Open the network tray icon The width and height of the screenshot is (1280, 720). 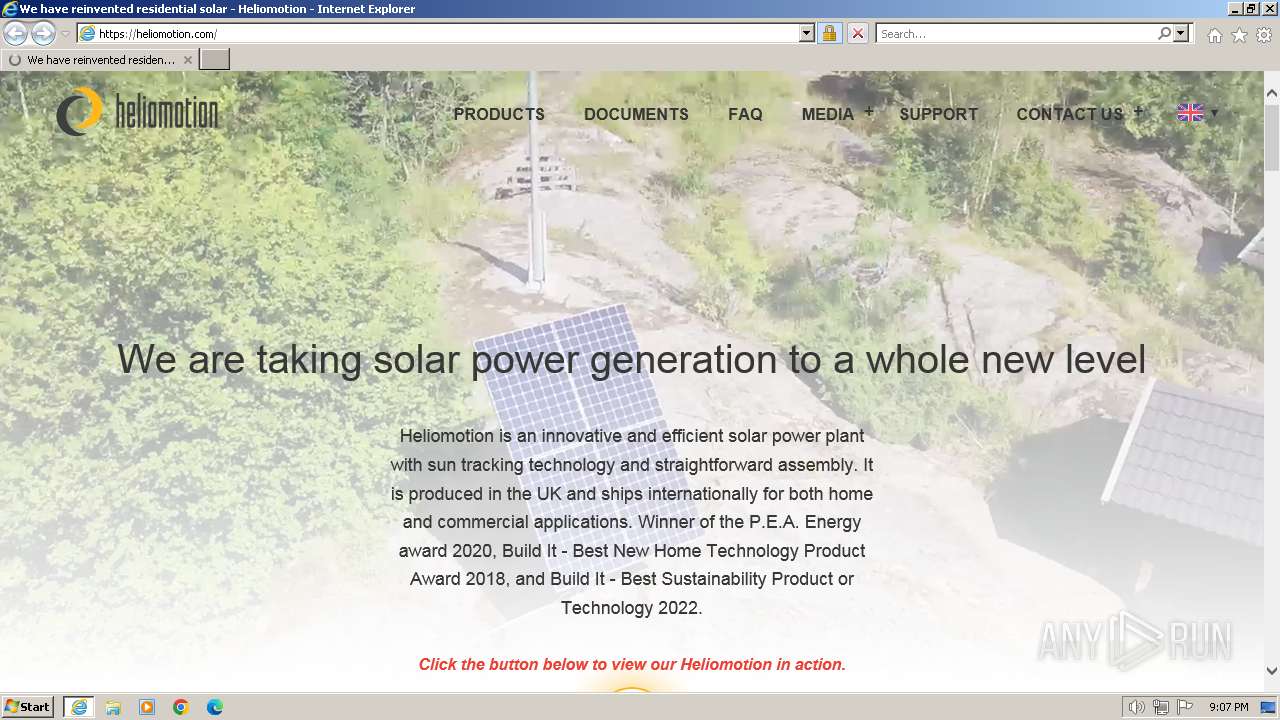pyautogui.click(x=1161, y=707)
